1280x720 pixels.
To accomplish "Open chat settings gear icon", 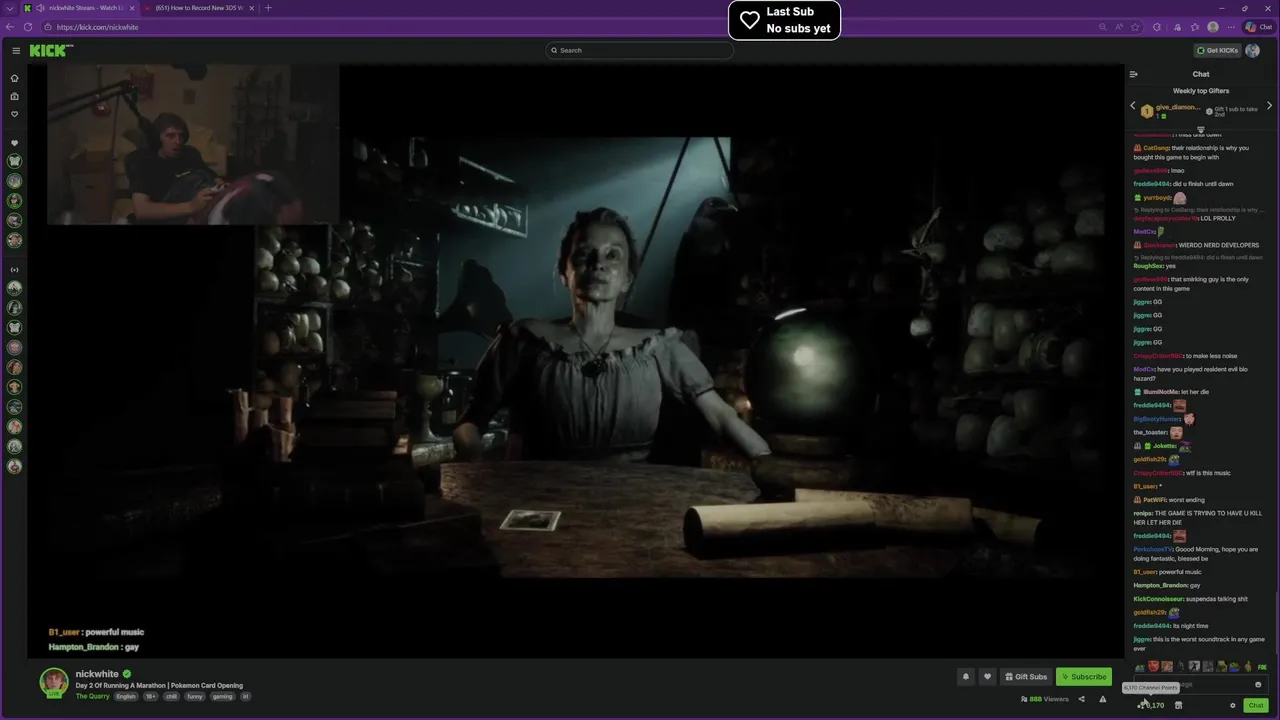I will [x=1233, y=705].
